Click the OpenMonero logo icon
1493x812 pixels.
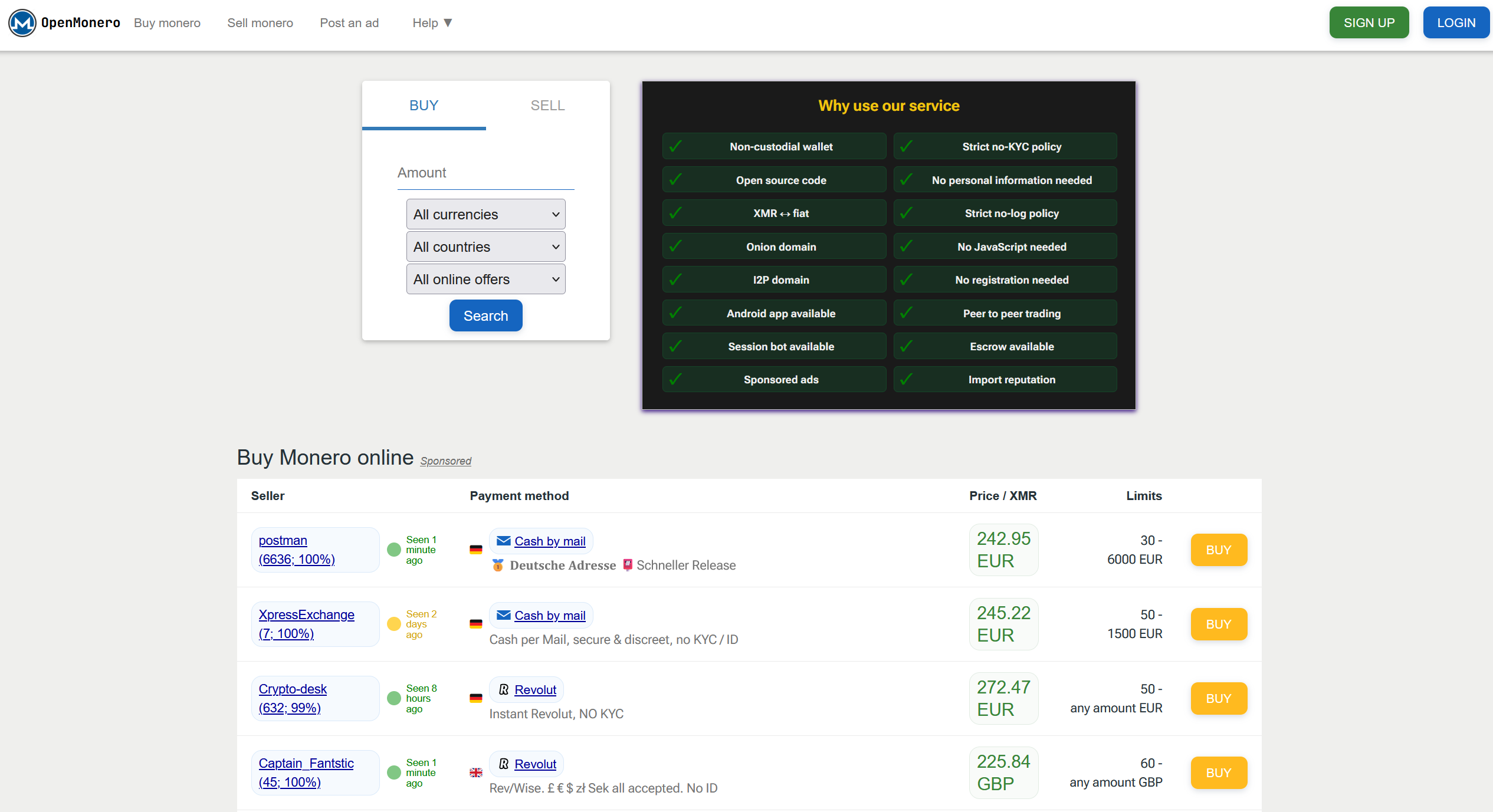22,23
